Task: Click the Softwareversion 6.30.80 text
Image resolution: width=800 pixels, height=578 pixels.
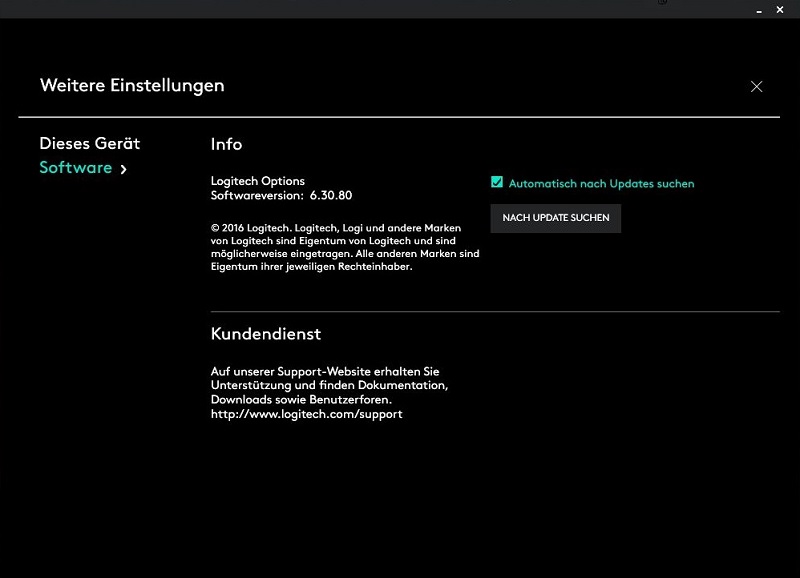Action: [281, 195]
